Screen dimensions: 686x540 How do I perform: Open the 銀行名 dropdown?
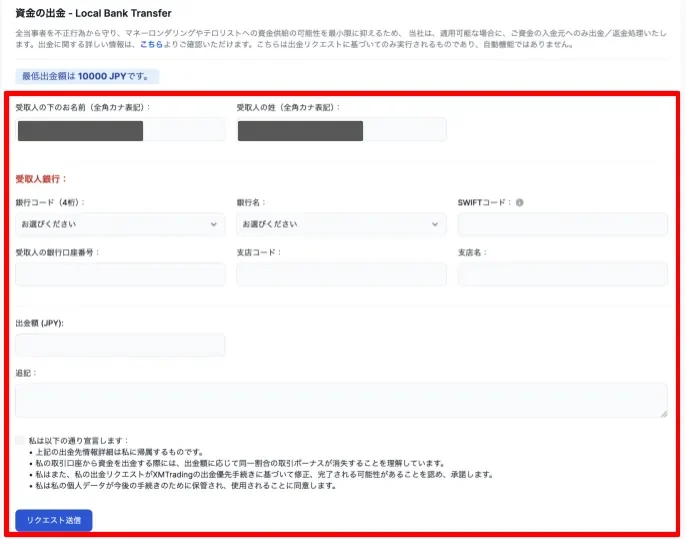click(x=341, y=224)
